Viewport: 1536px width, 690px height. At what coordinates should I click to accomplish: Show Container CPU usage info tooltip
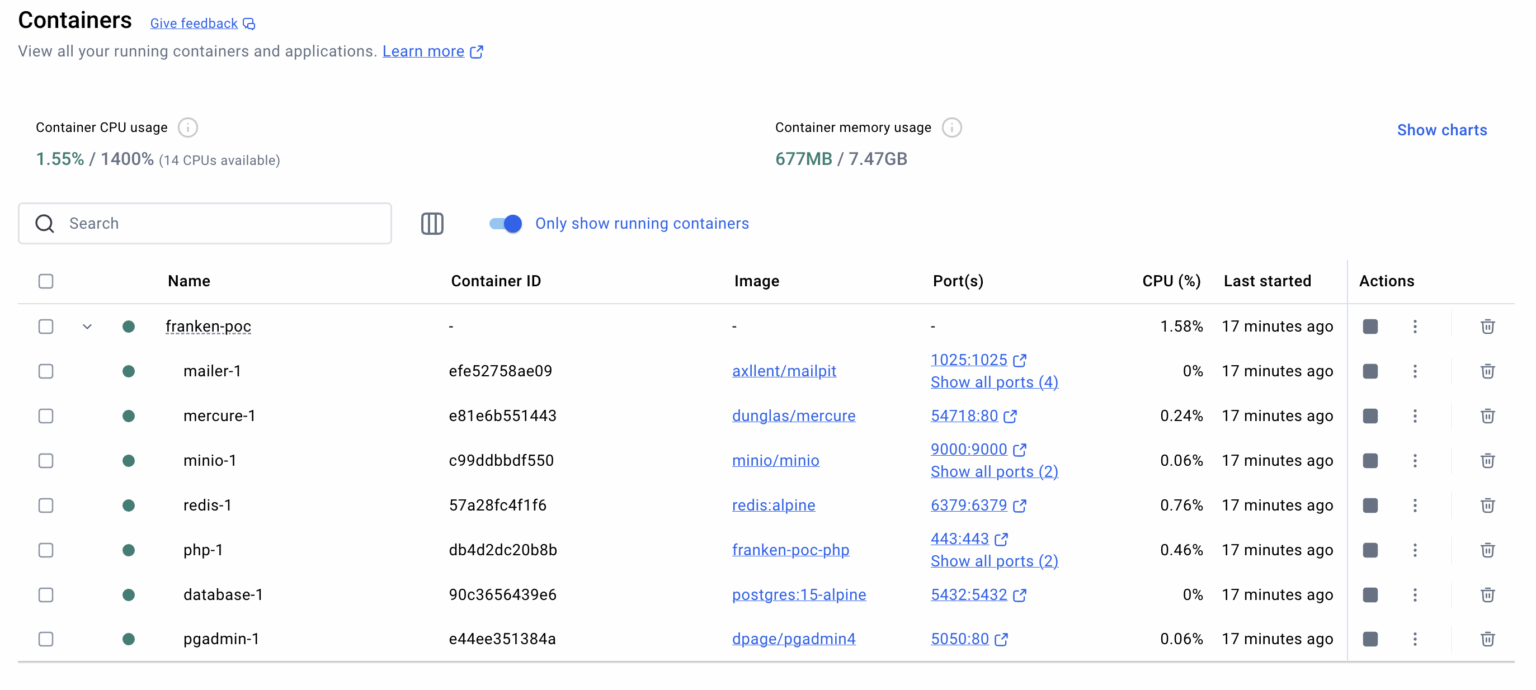(187, 128)
